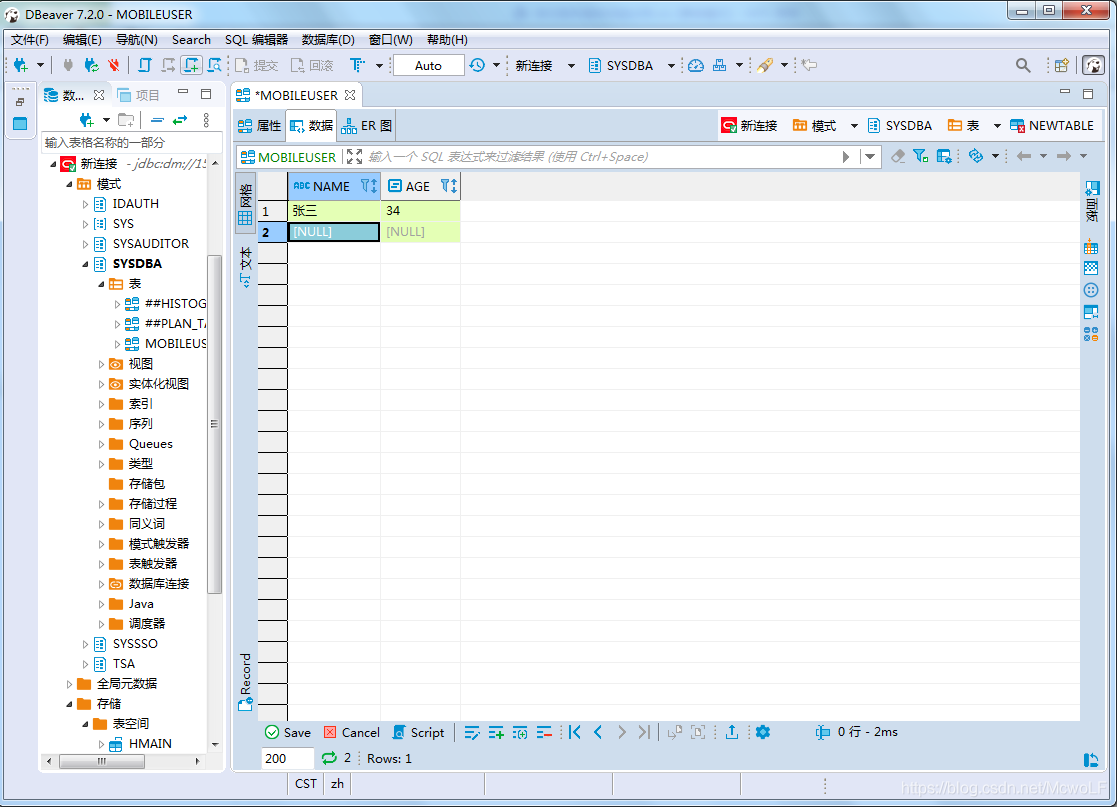Open the SQL 编辑器 menu

[x=256, y=40]
